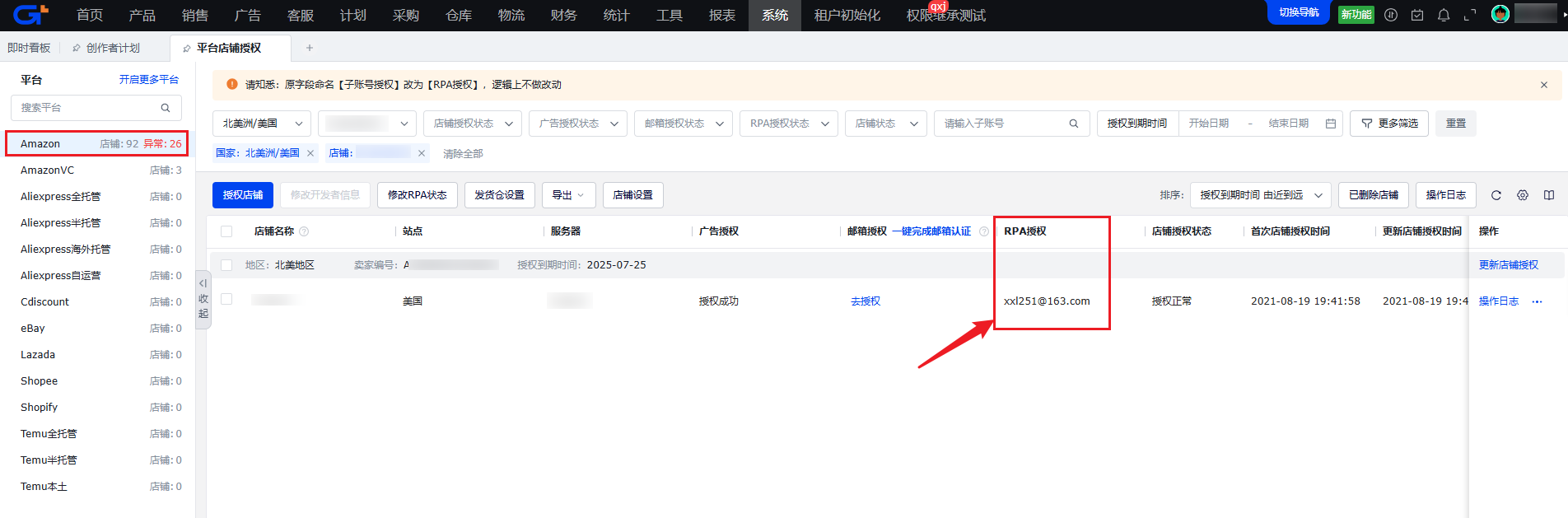Focus the 请输入子账号 input field
1568x518 pixels.
tap(1012, 124)
